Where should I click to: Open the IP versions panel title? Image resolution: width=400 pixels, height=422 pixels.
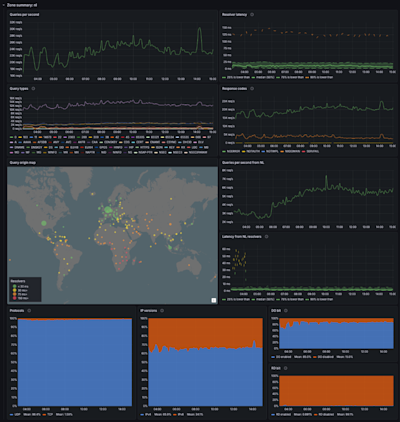(x=149, y=311)
